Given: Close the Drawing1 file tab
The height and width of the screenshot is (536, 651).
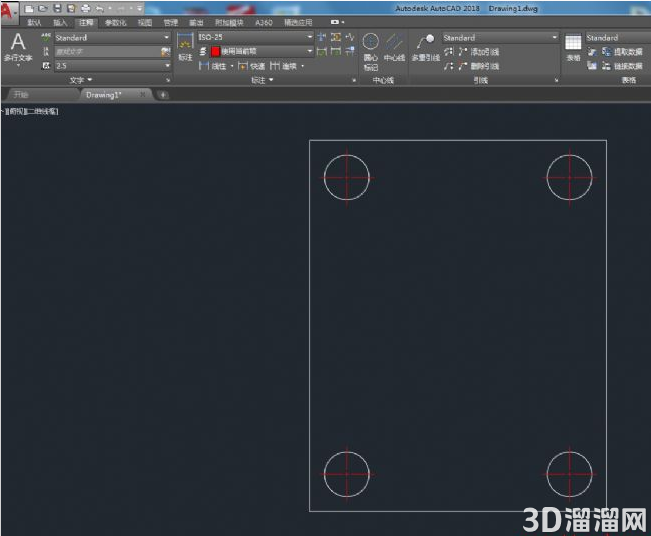Looking at the screenshot, I should [x=142, y=95].
